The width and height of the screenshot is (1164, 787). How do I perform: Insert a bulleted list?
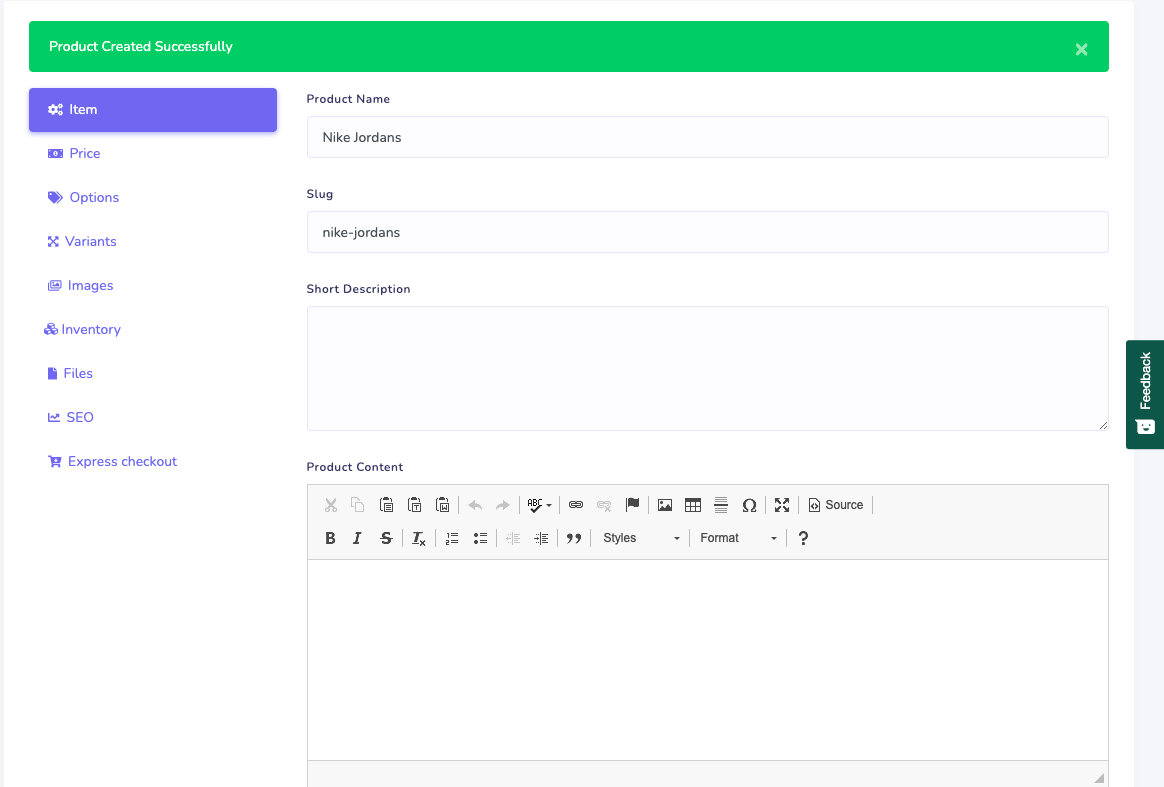point(480,538)
